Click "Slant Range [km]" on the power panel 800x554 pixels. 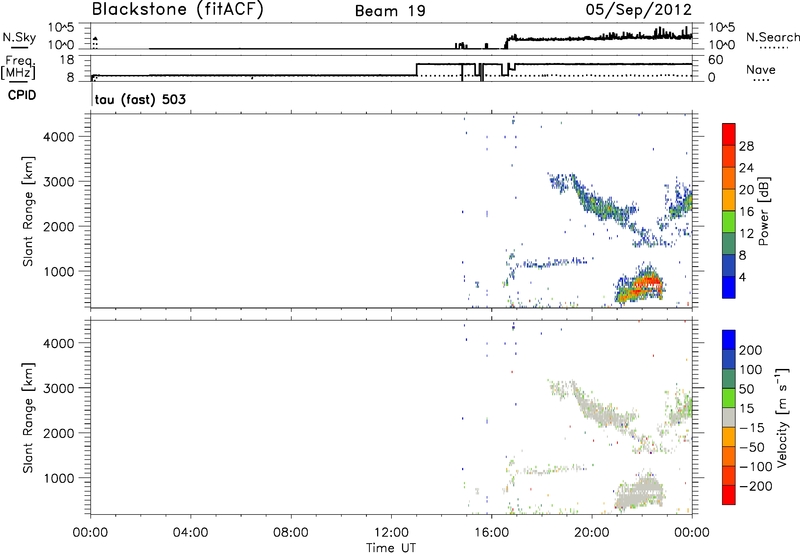[28, 211]
